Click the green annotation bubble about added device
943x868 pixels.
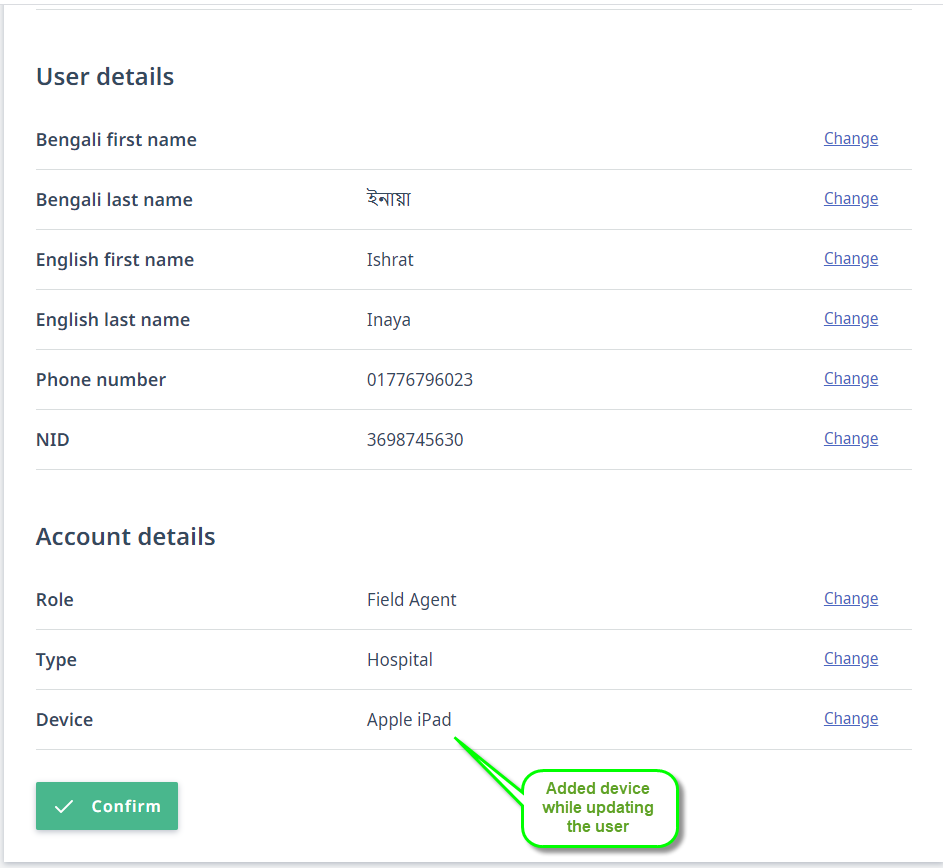click(599, 807)
